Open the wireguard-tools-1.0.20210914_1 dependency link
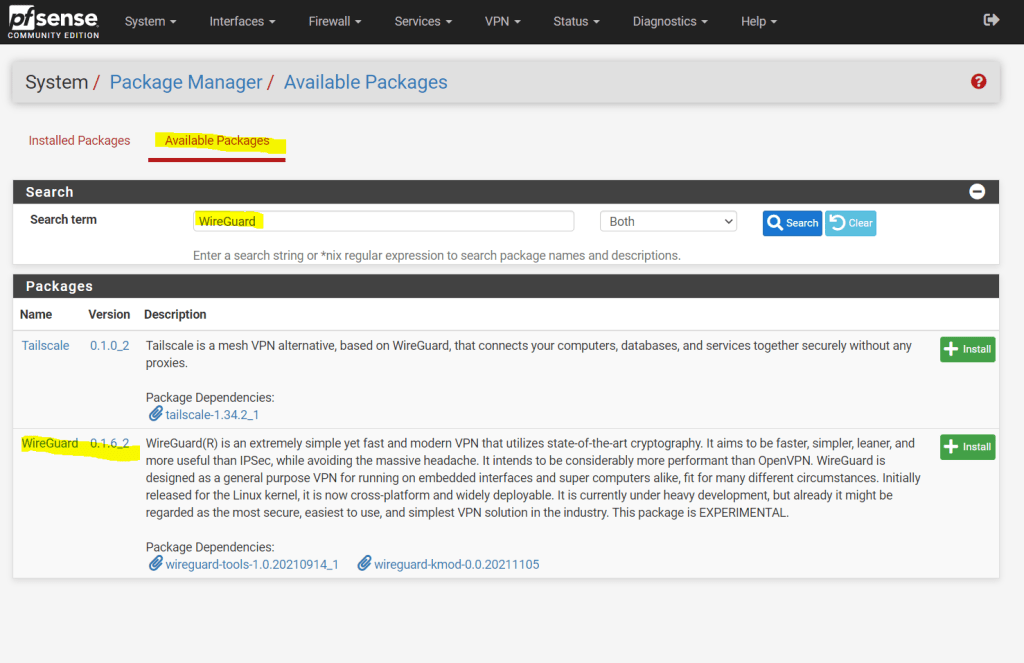1024x663 pixels. click(x=252, y=564)
